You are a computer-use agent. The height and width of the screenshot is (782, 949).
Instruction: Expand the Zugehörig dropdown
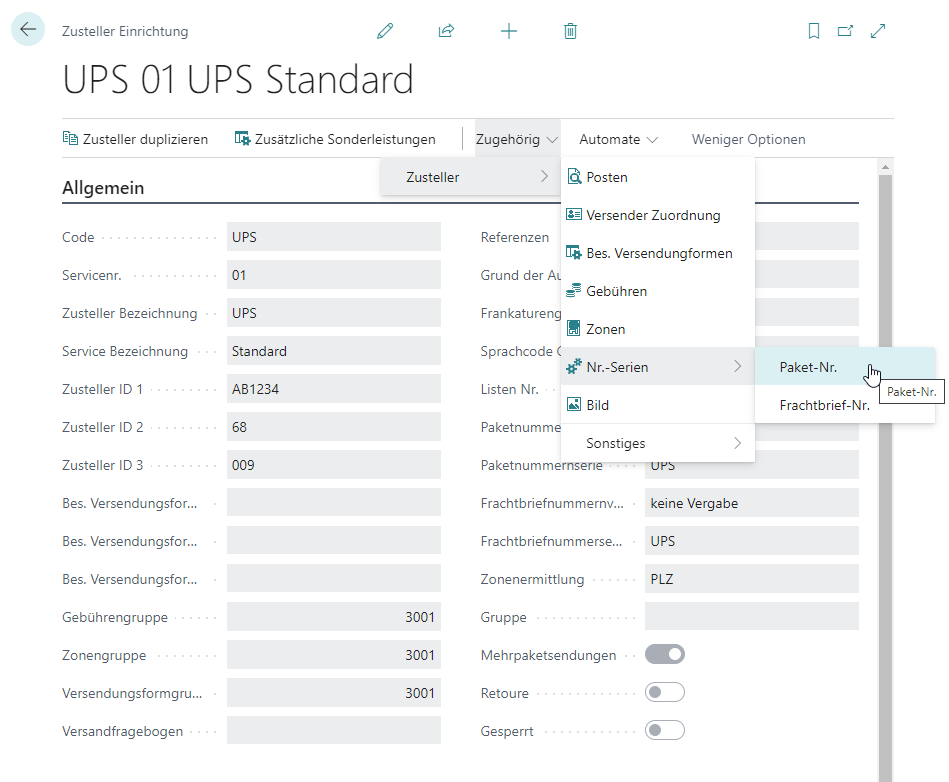[517, 139]
